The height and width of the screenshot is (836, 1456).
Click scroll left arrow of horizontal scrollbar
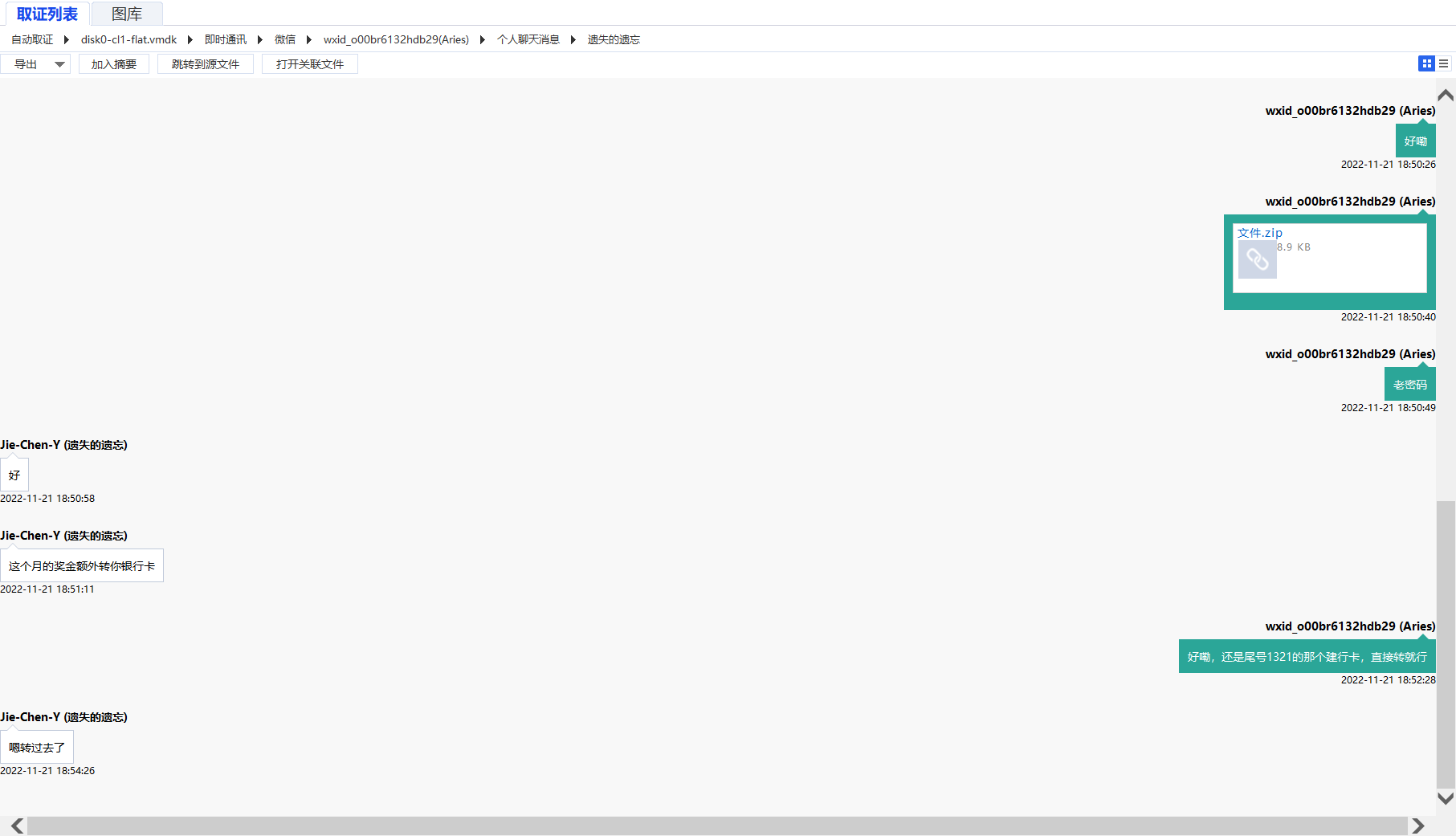tap(17, 826)
